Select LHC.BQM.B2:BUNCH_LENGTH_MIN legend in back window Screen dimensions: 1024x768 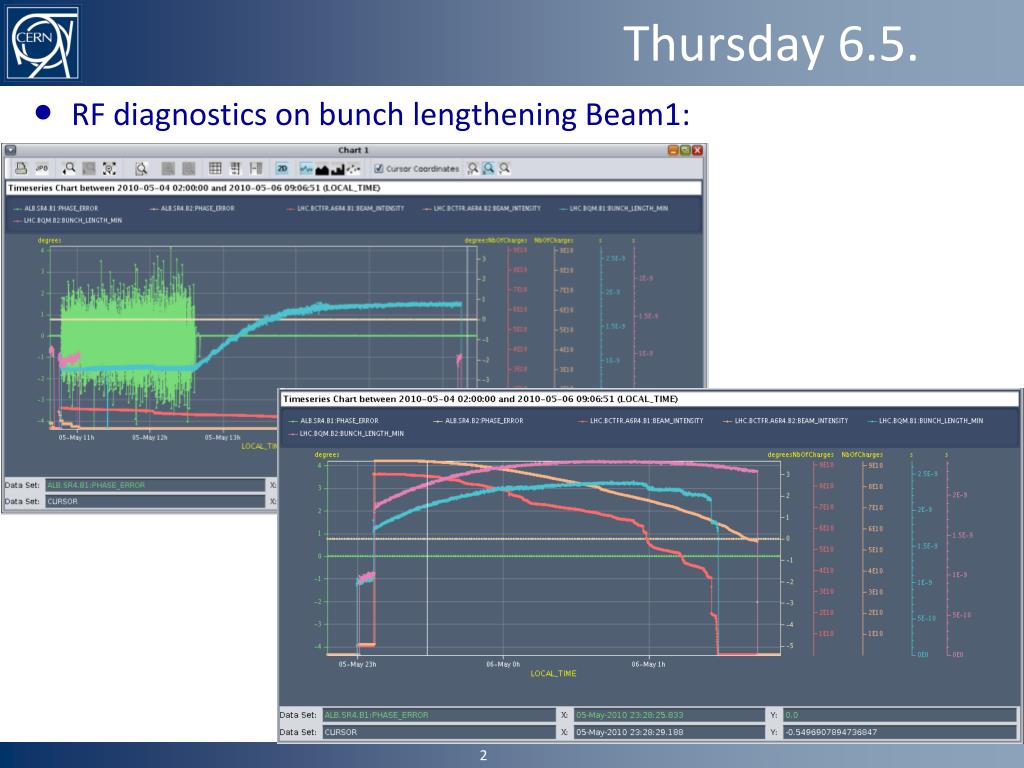point(67,221)
